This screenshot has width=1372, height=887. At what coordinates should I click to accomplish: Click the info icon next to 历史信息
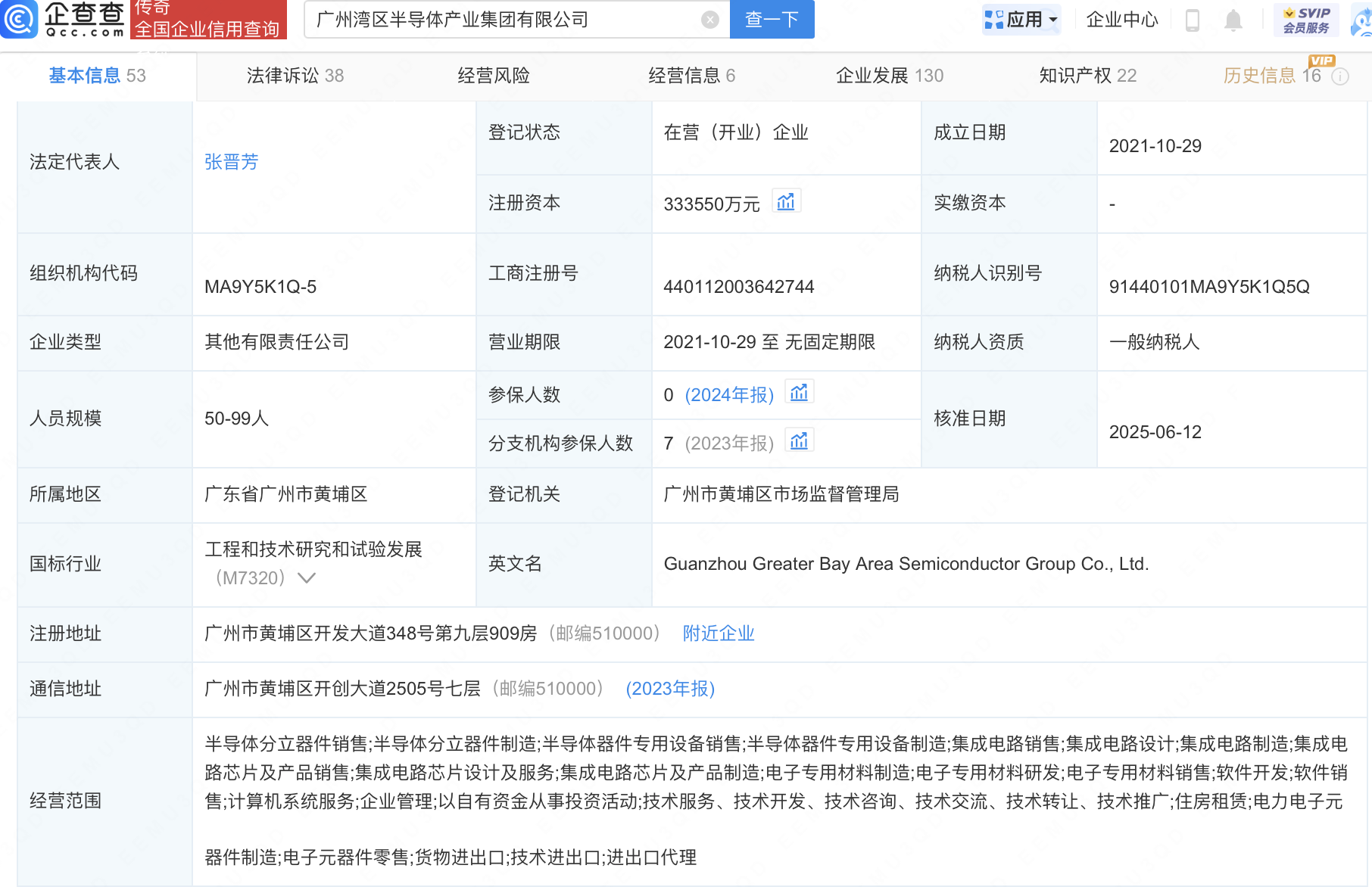(1340, 76)
